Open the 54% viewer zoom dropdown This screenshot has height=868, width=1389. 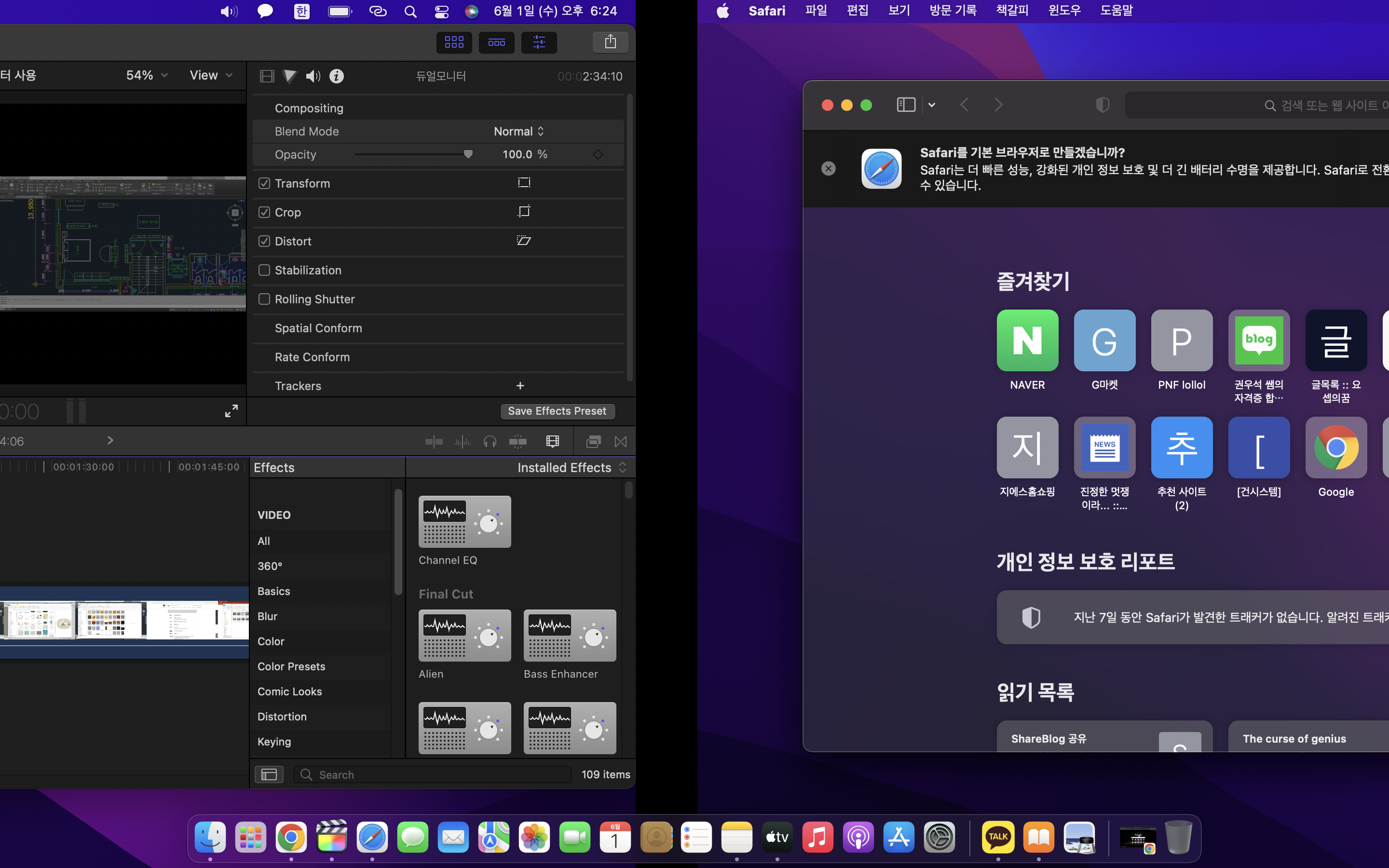pyautogui.click(x=146, y=75)
